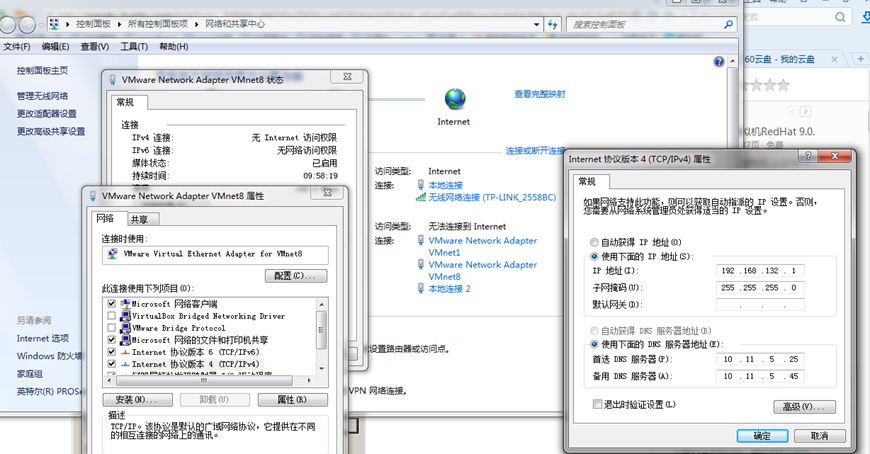Screen dimensions: 870x454
Task: Open 本地连接 link
Action: [x=446, y=185]
